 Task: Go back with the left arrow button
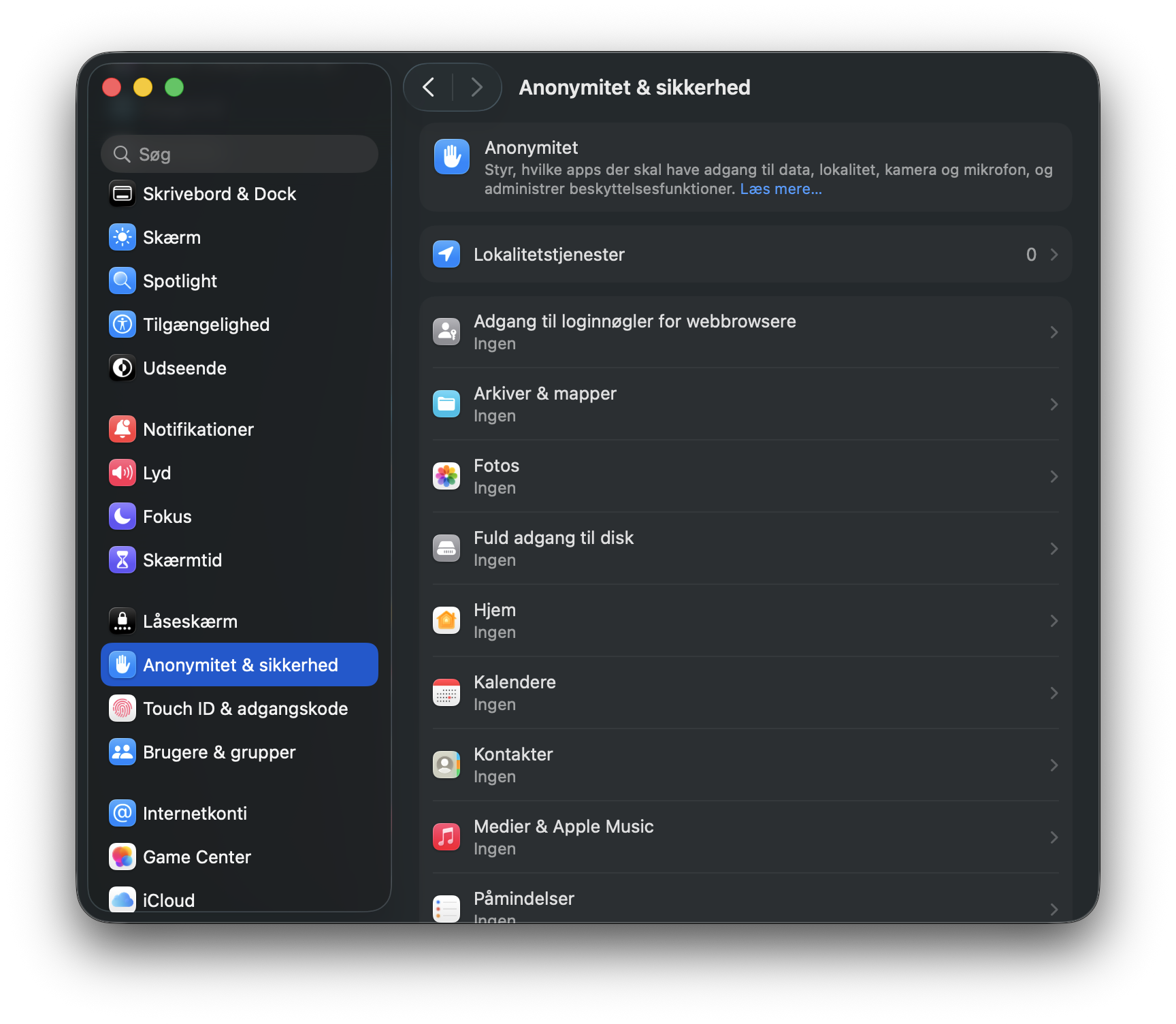coord(429,87)
